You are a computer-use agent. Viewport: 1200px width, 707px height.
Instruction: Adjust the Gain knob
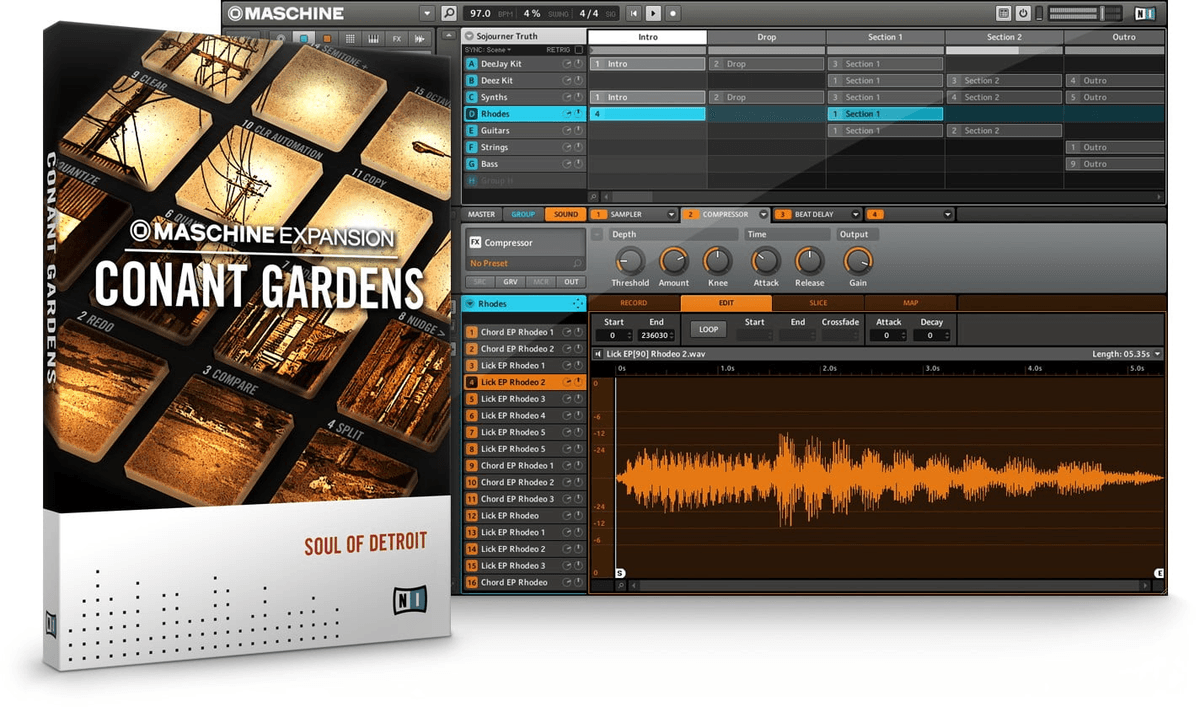pos(858,261)
